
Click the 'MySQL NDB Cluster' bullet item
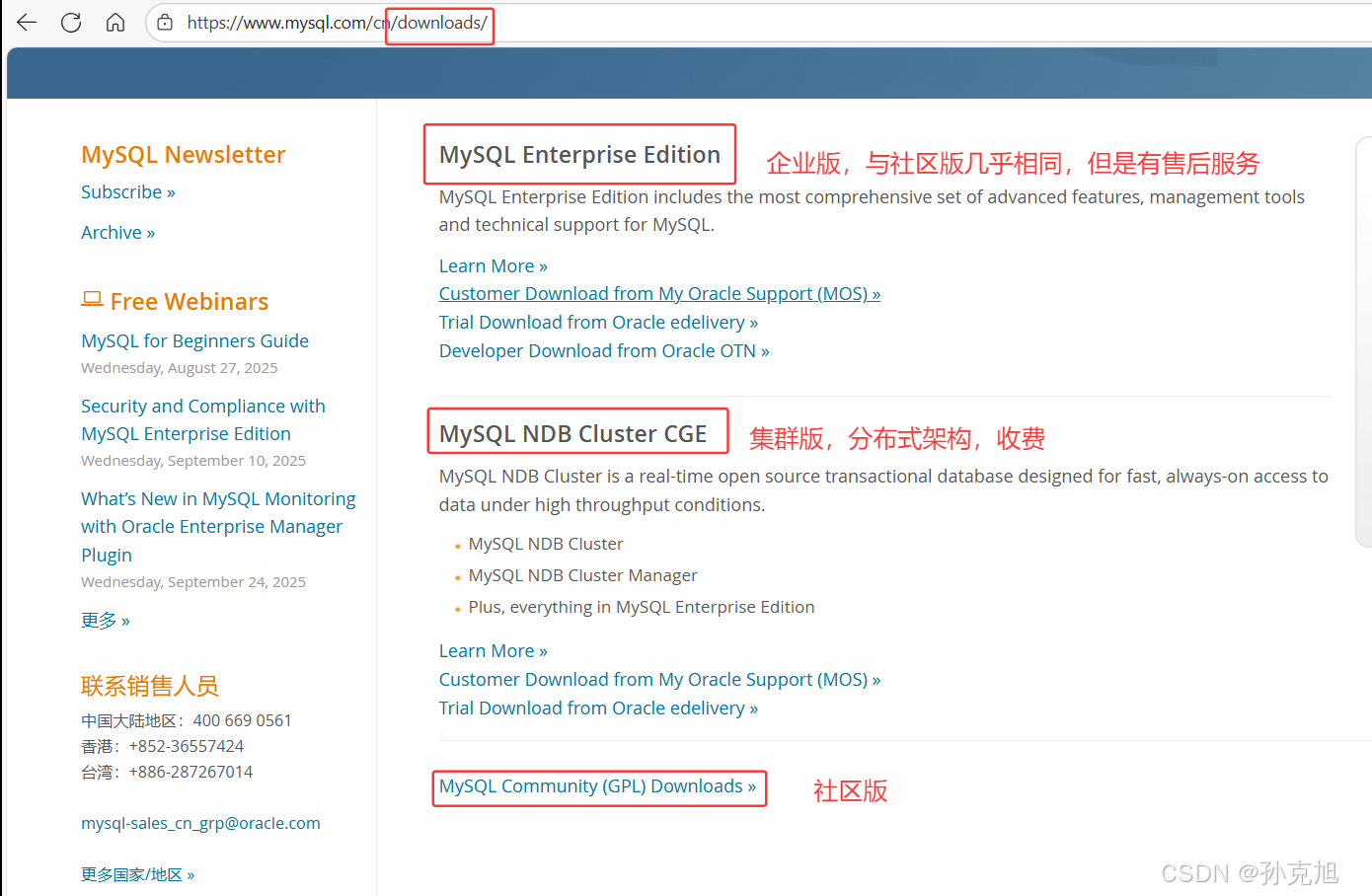pos(546,544)
